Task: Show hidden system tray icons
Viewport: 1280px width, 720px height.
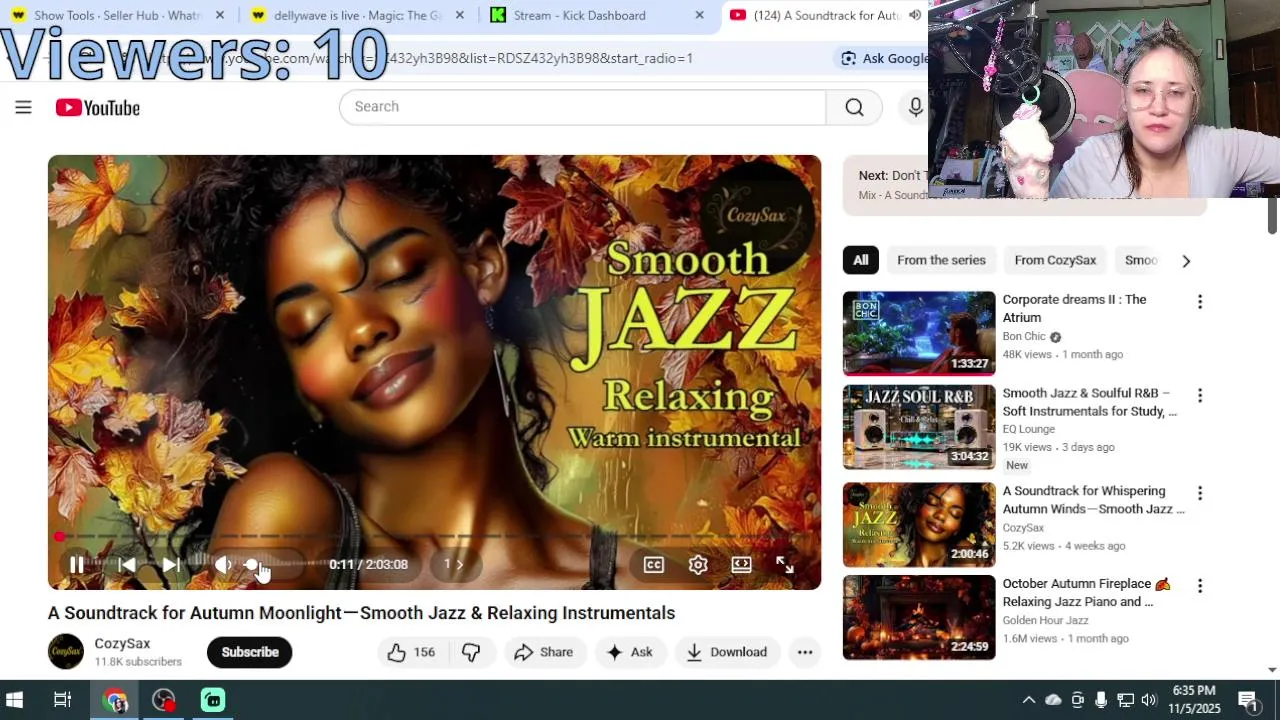Action: (1028, 700)
